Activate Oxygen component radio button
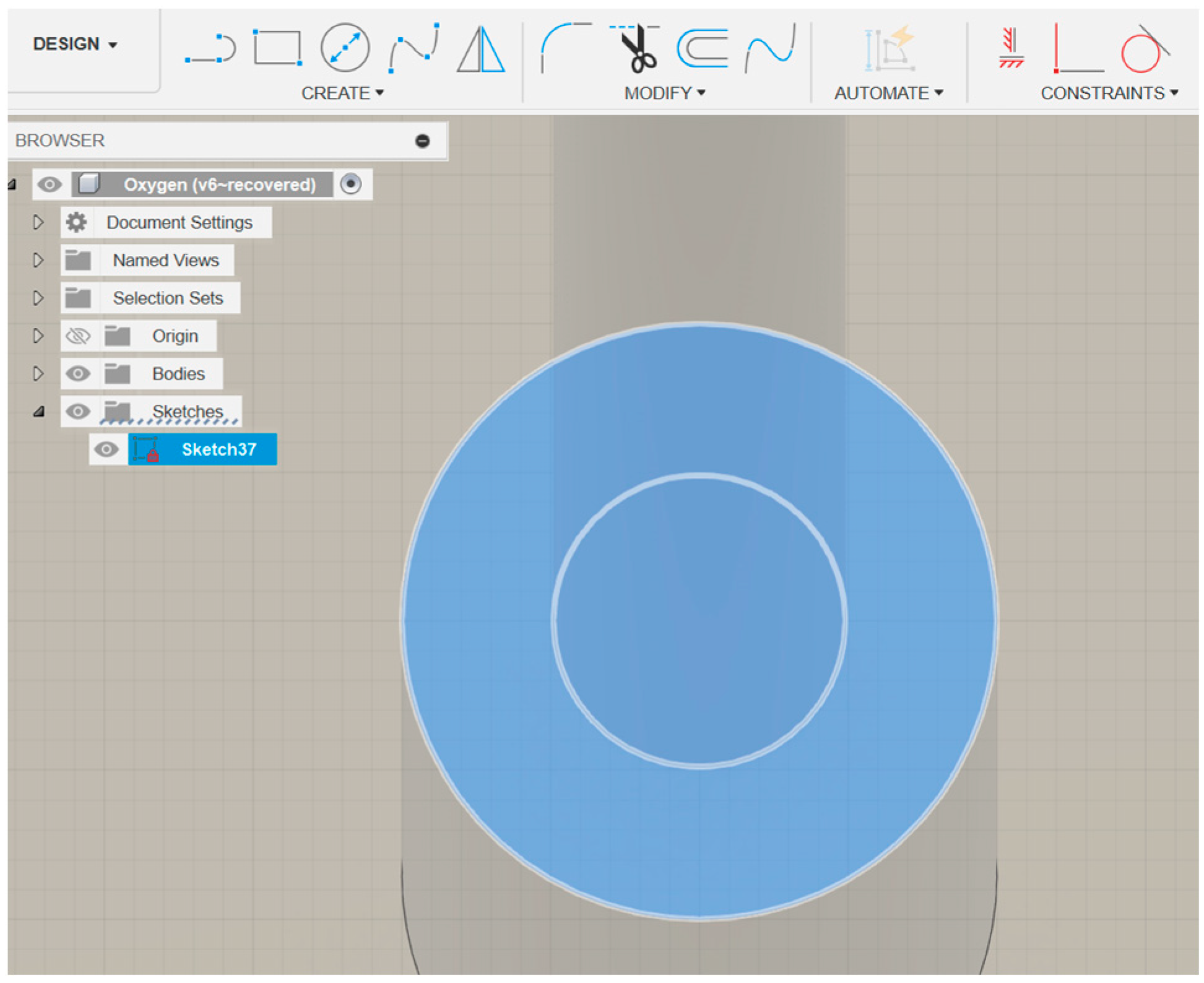Viewport: 1204px width, 983px height. point(351,184)
